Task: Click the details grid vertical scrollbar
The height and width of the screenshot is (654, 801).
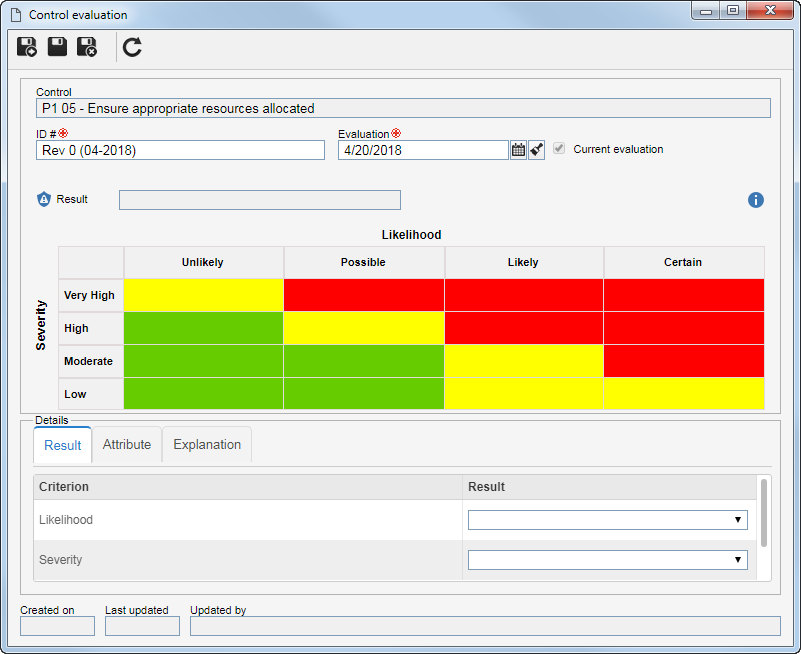Action: 764,512
